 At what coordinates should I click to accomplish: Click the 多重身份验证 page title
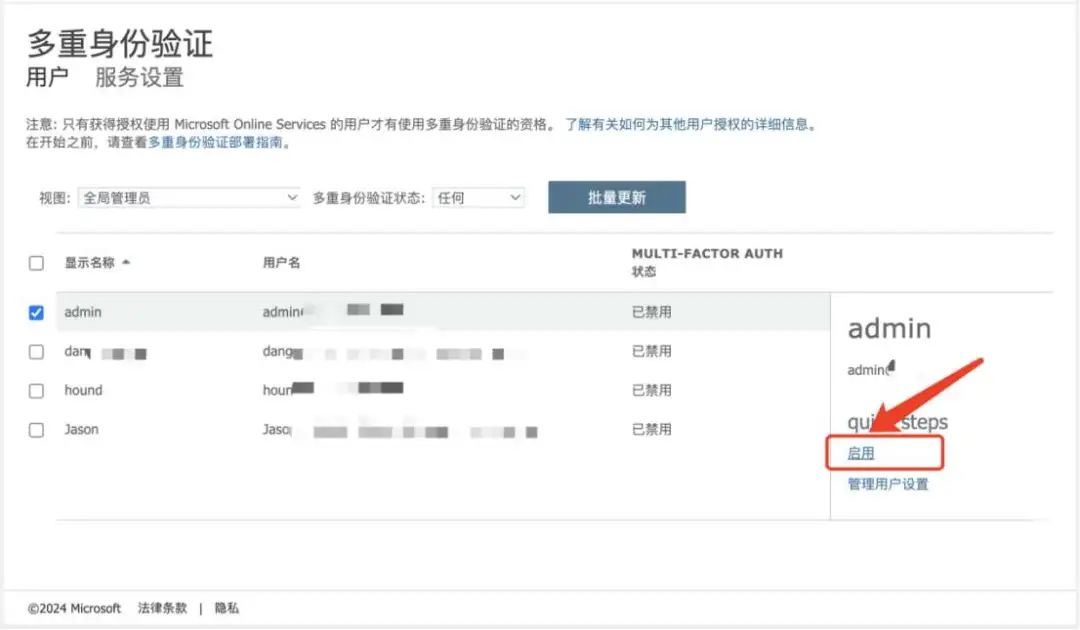pyautogui.click(x=120, y=43)
